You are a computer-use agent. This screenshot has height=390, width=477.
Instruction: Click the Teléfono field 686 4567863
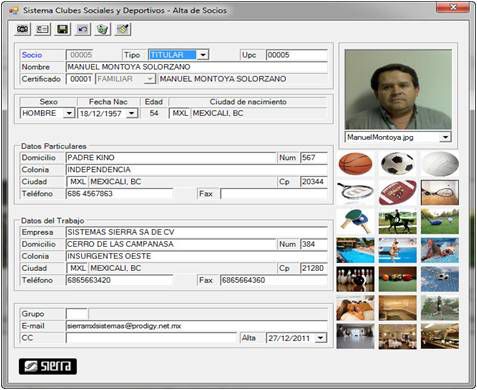pos(119,194)
